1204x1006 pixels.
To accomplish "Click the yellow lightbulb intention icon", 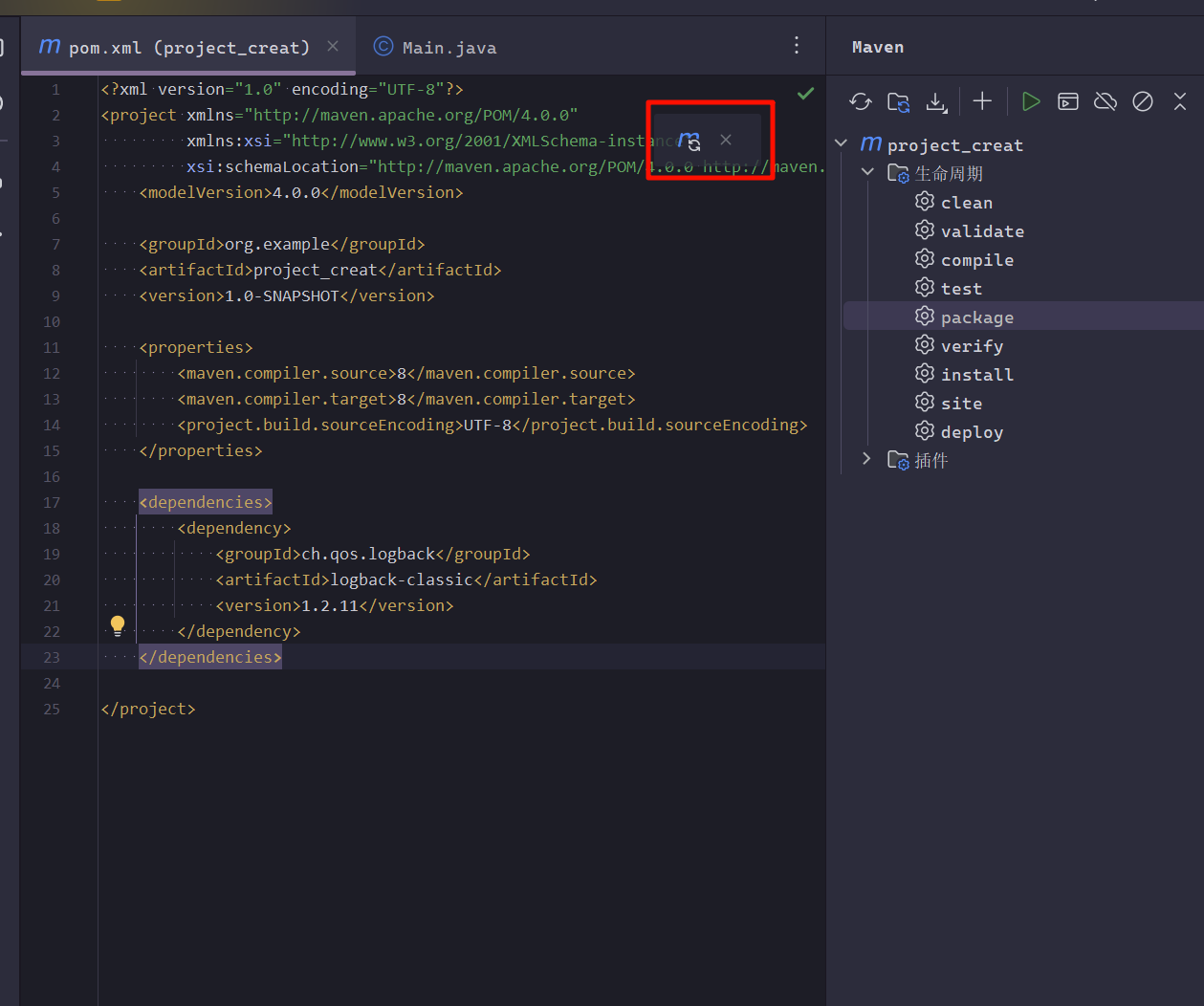I will (118, 626).
